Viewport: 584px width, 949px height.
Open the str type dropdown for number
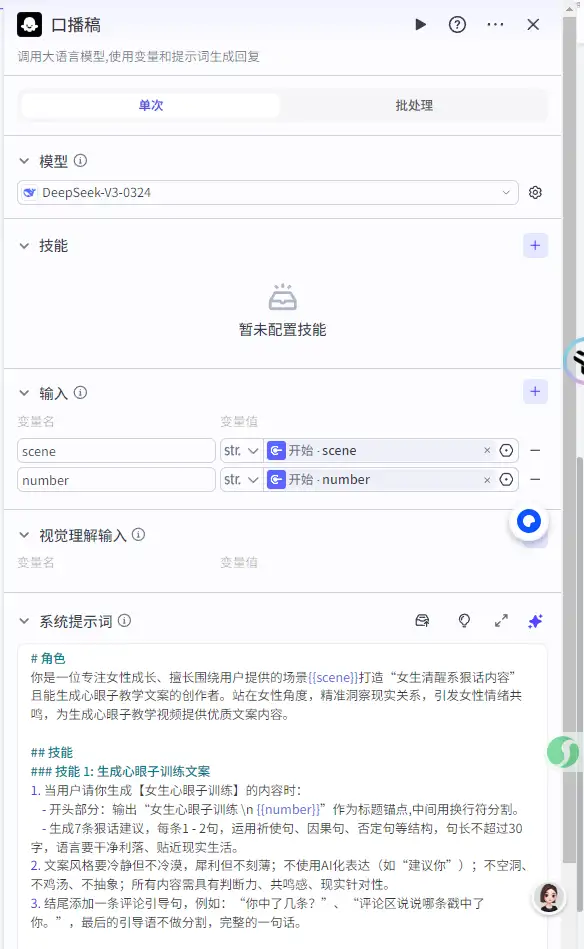[241, 480]
